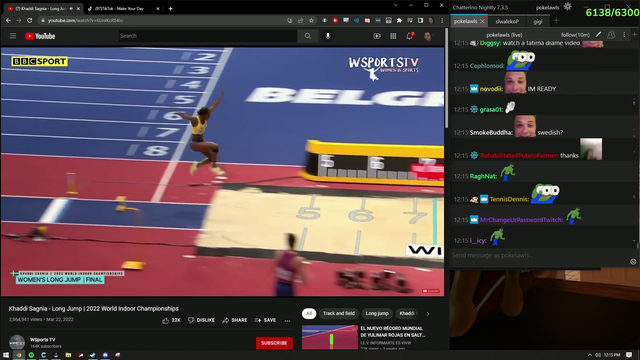Go to YouTube home via logo

pyautogui.click(x=40, y=36)
